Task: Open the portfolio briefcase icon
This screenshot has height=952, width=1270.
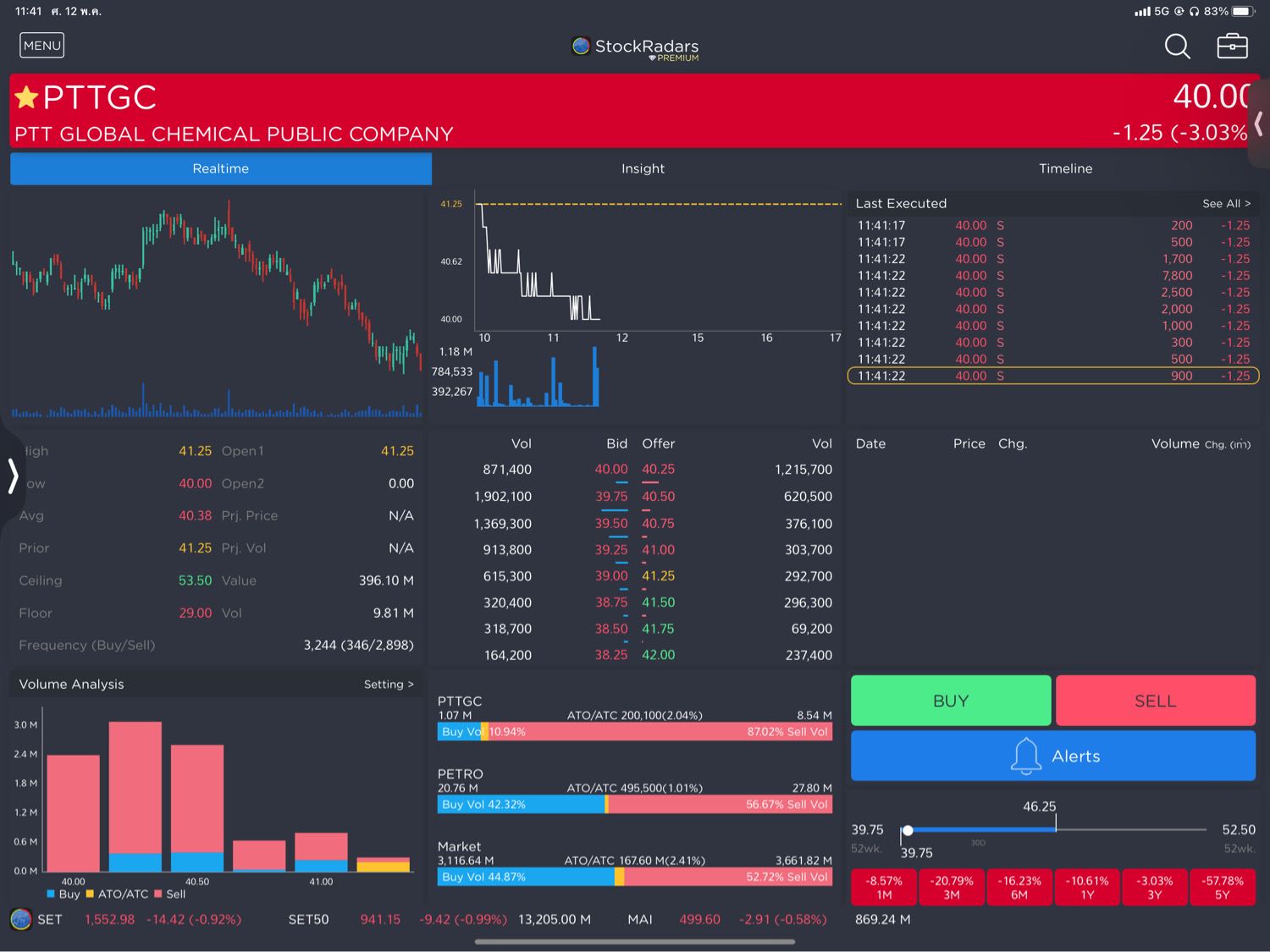Action: (1232, 46)
